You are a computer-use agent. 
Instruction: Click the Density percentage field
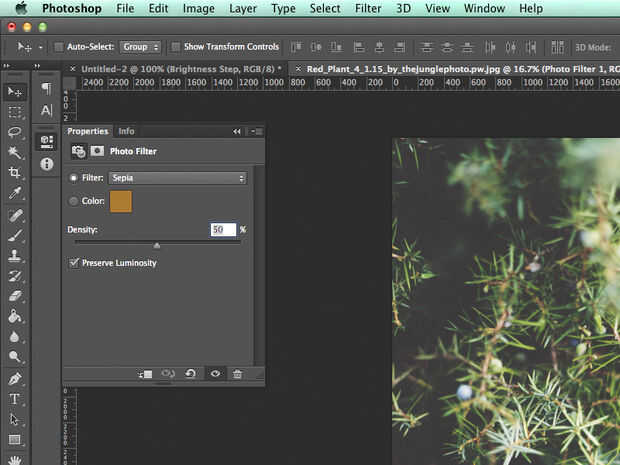point(223,229)
